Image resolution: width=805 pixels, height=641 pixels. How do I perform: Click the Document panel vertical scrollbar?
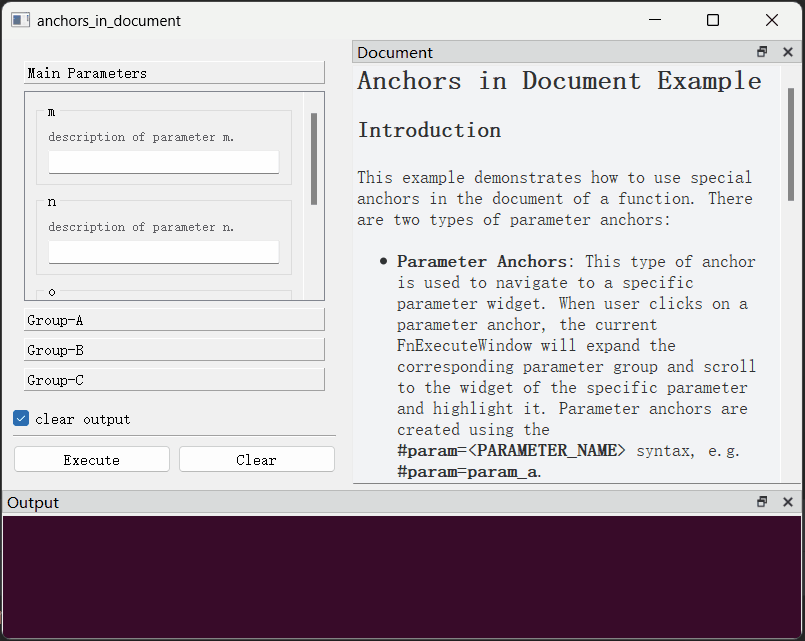[x=790, y=130]
